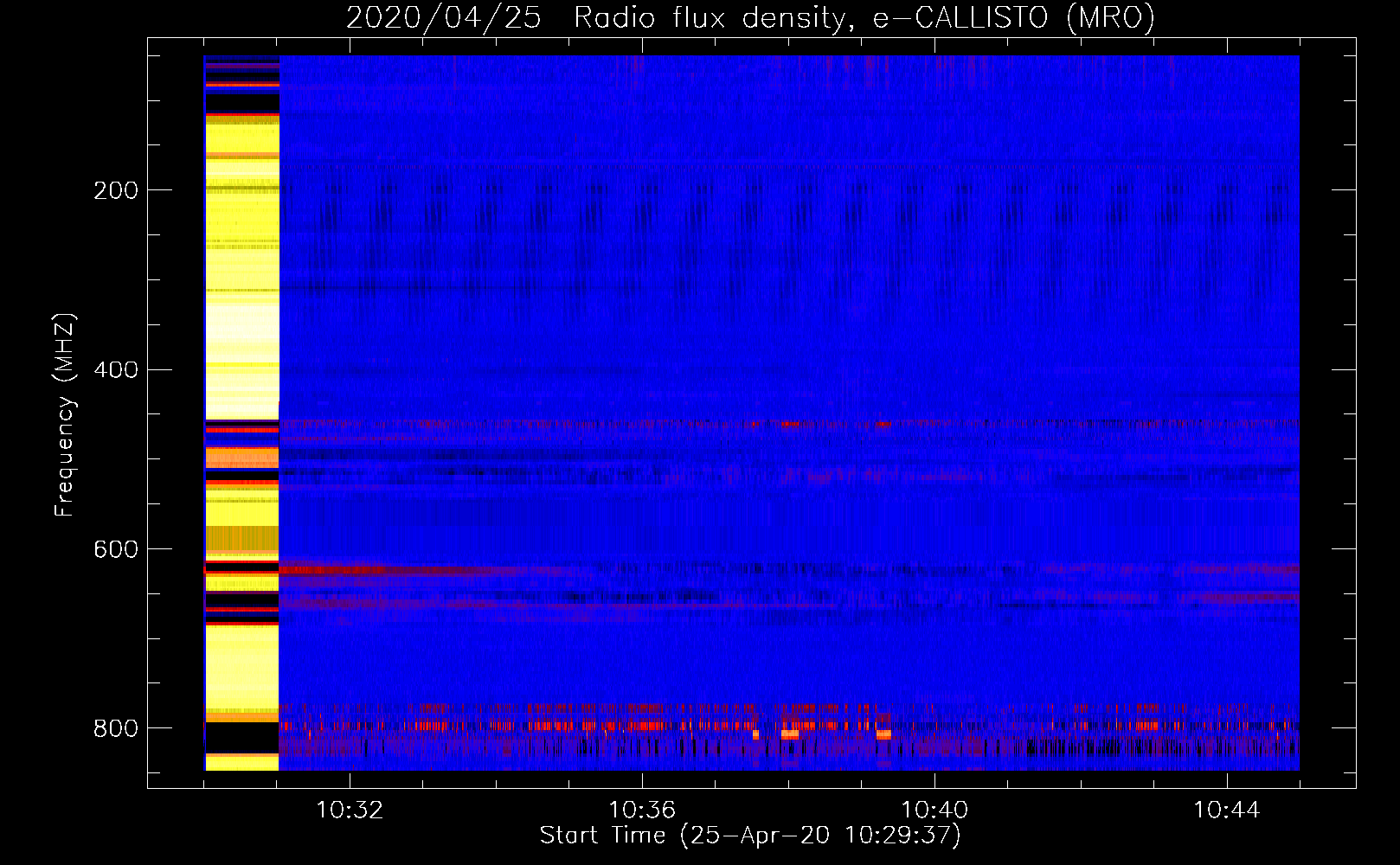Click the Start Time axis label
Viewport: 1400px width, 865px height.
[x=750, y=836]
